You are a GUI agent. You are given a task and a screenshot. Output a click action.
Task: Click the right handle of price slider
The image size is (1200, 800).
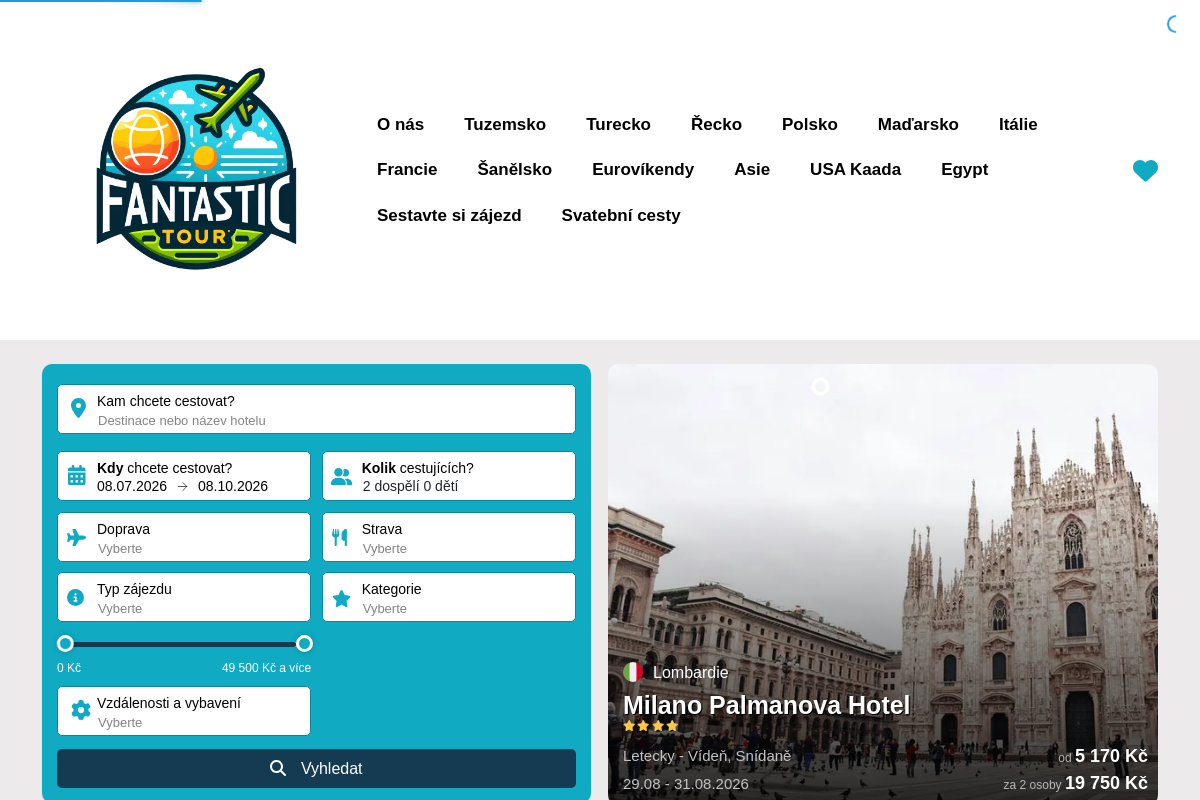304,643
